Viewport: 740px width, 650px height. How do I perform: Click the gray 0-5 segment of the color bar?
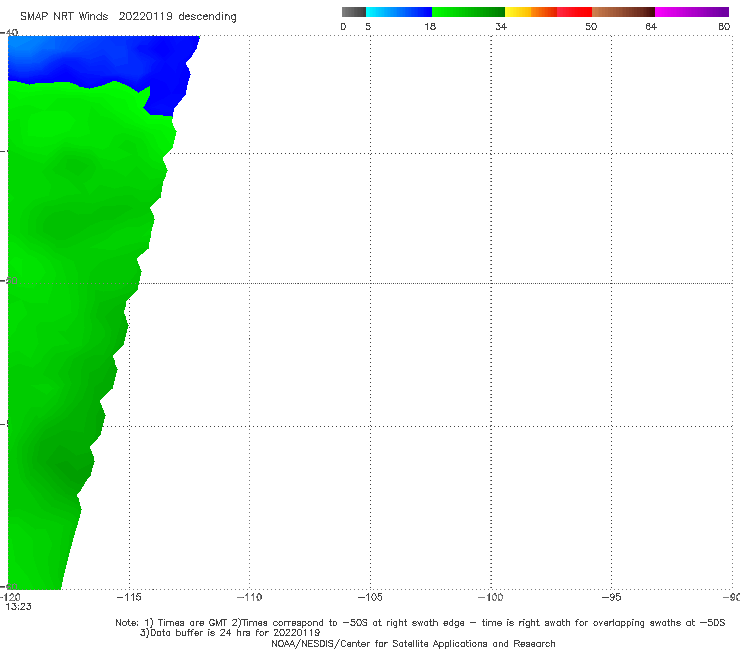[x=353, y=12]
